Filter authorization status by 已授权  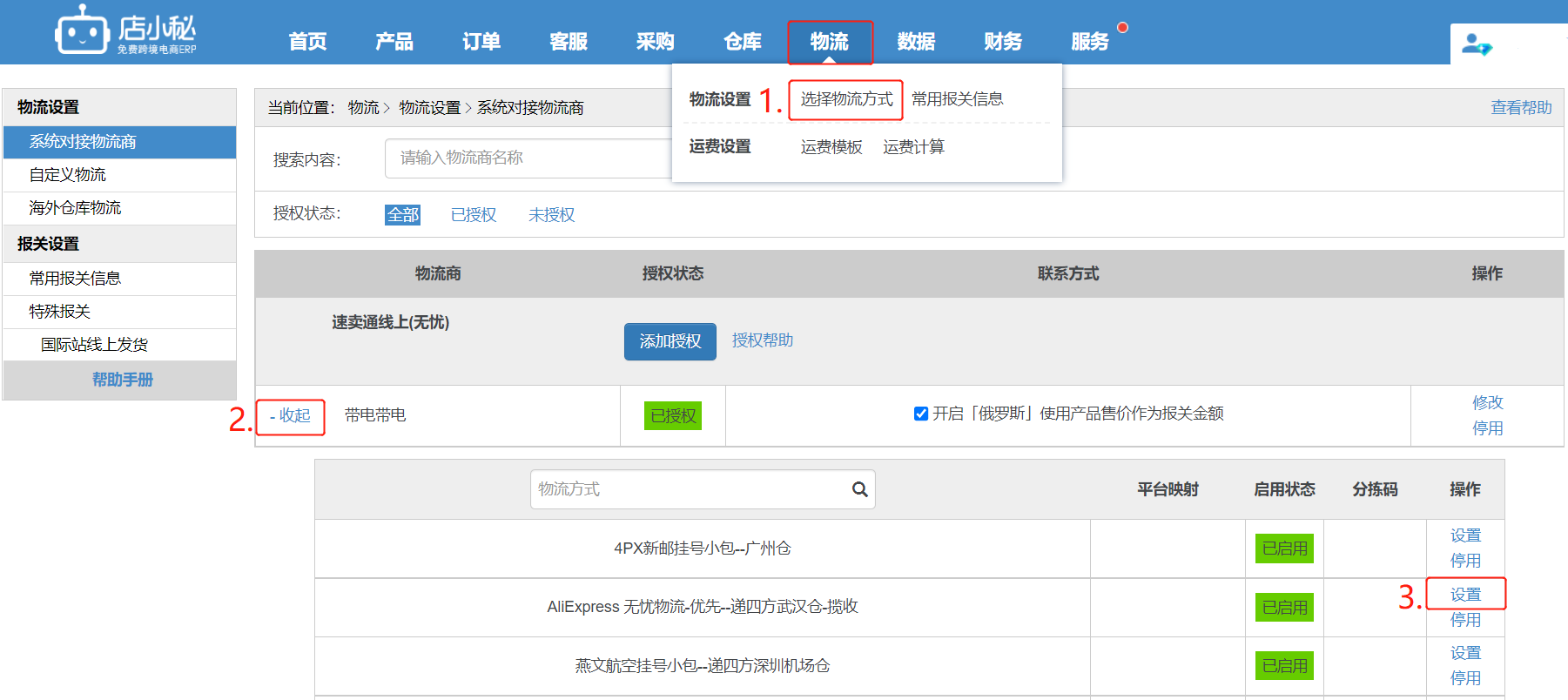(474, 215)
